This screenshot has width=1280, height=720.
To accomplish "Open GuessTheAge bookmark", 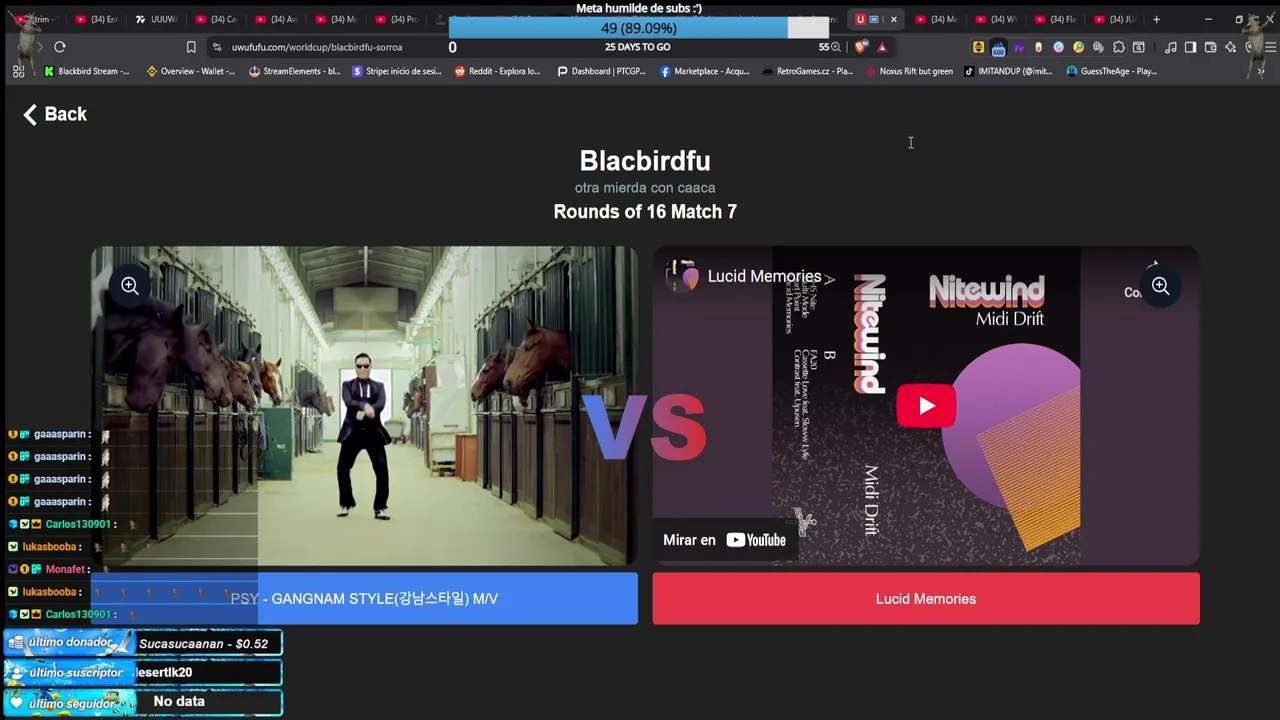I will (x=1112, y=71).
